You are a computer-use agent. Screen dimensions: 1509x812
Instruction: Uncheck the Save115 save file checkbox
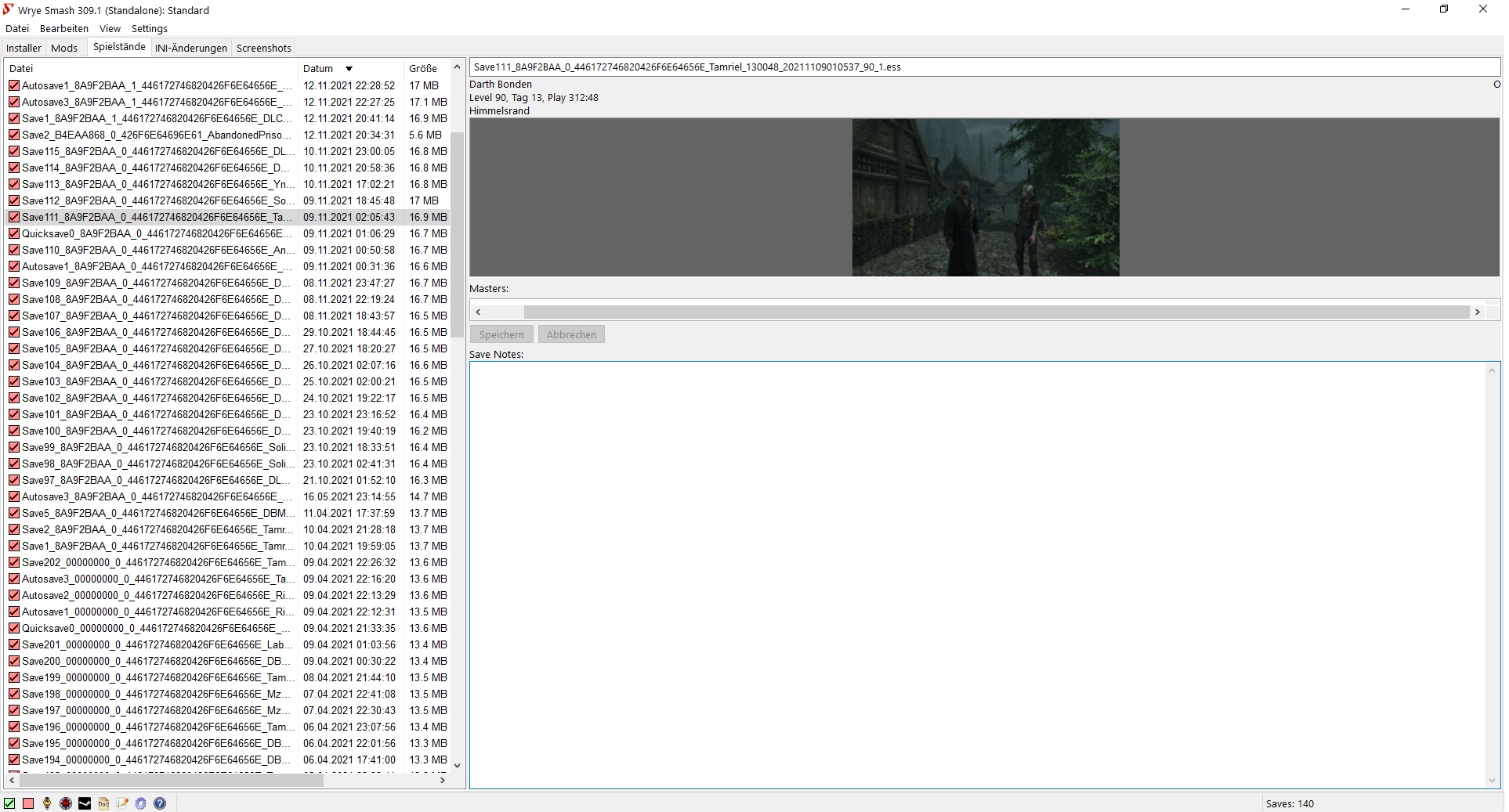pyautogui.click(x=14, y=152)
